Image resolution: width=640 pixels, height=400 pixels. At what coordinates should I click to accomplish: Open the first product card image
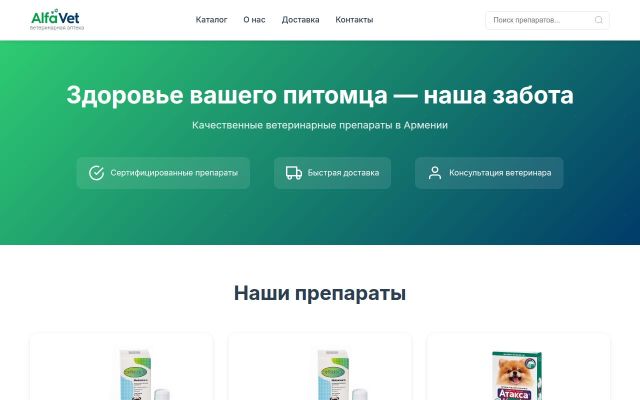[144, 374]
